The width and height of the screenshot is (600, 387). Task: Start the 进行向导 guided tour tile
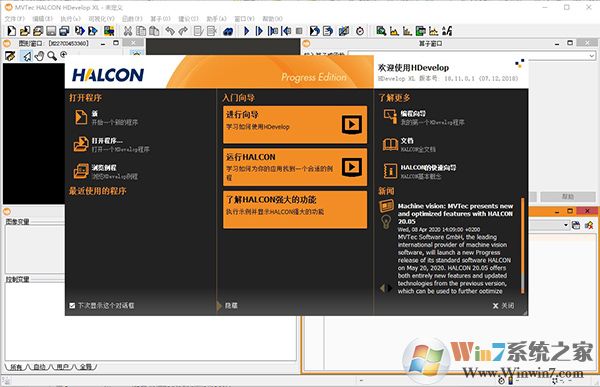[x=295, y=125]
